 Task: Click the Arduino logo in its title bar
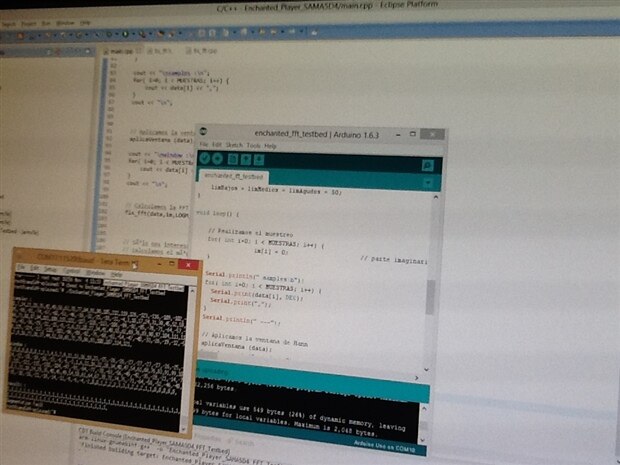(x=203, y=131)
